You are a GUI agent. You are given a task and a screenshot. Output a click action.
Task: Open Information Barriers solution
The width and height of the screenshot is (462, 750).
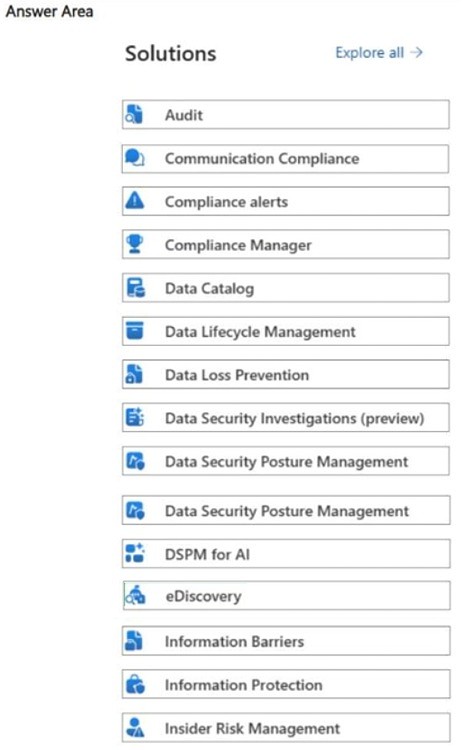tap(286, 640)
